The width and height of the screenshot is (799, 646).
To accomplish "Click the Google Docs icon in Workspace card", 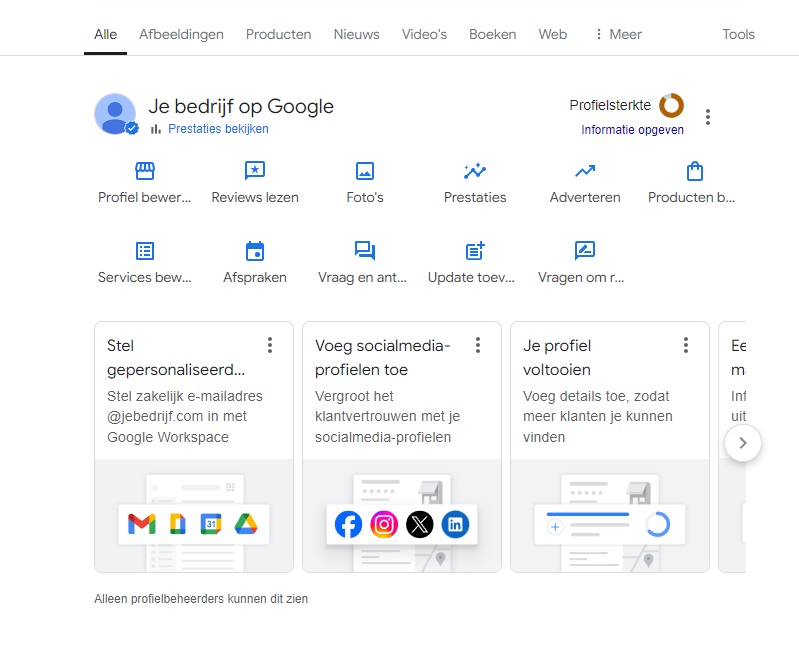I will pos(177,524).
